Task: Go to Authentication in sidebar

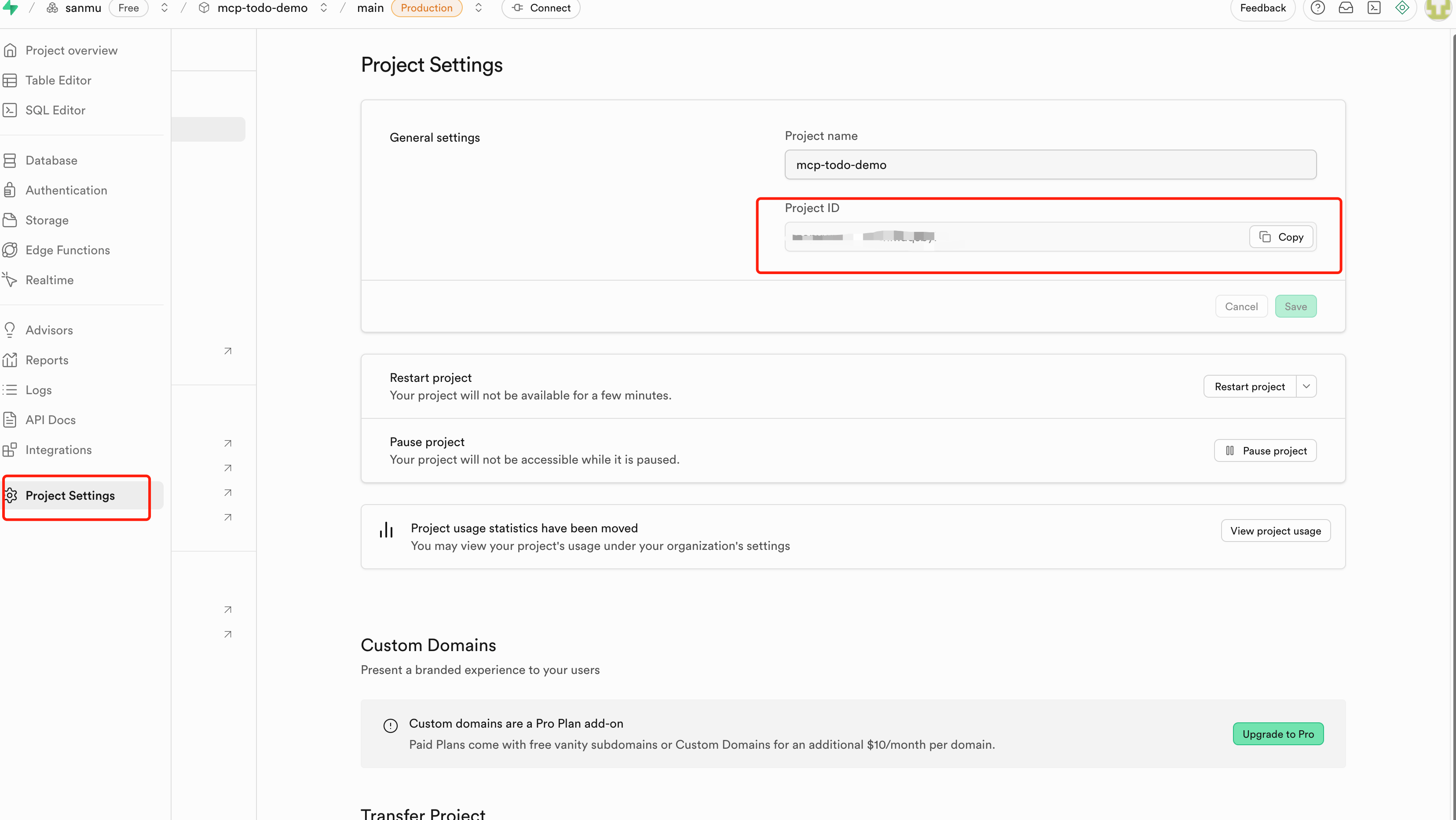Action: (66, 190)
